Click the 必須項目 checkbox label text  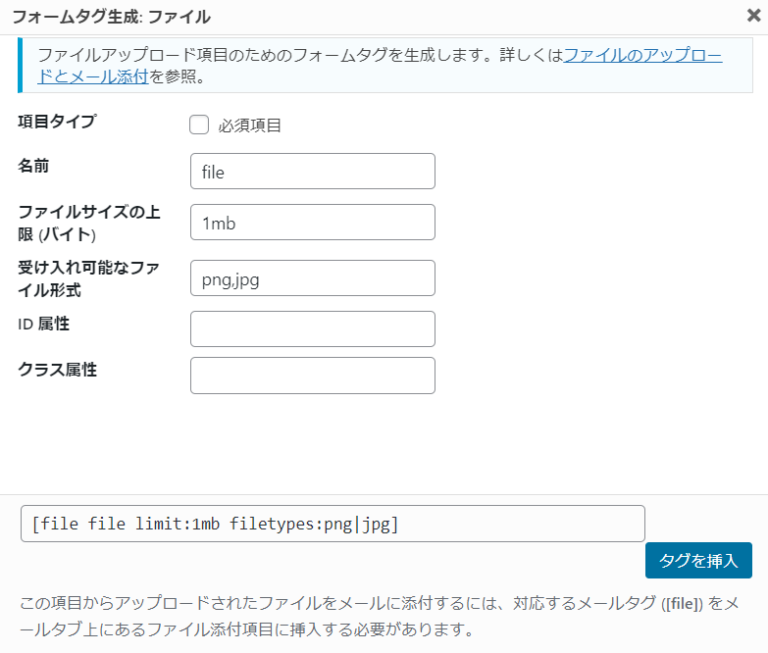click(x=249, y=126)
